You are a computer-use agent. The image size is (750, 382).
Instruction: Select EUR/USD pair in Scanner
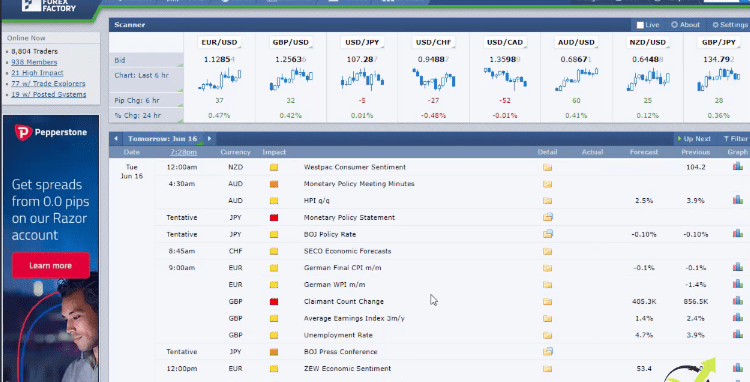pyautogui.click(x=219, y=43)
